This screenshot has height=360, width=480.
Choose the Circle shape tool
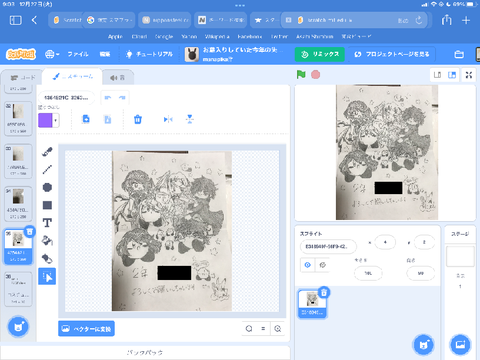pos(47,187)
